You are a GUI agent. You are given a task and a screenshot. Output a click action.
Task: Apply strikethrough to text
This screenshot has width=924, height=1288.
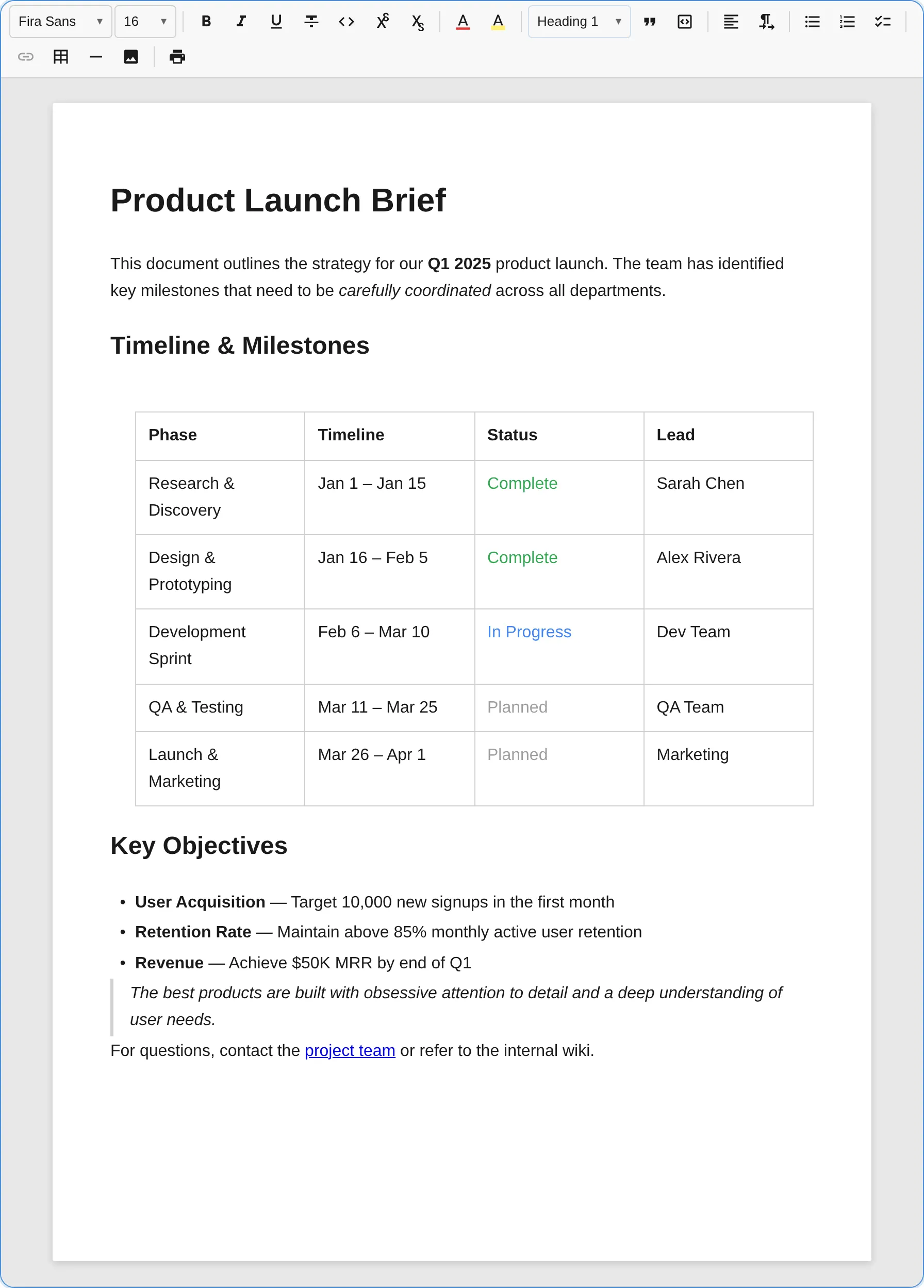tap(311, 22)
